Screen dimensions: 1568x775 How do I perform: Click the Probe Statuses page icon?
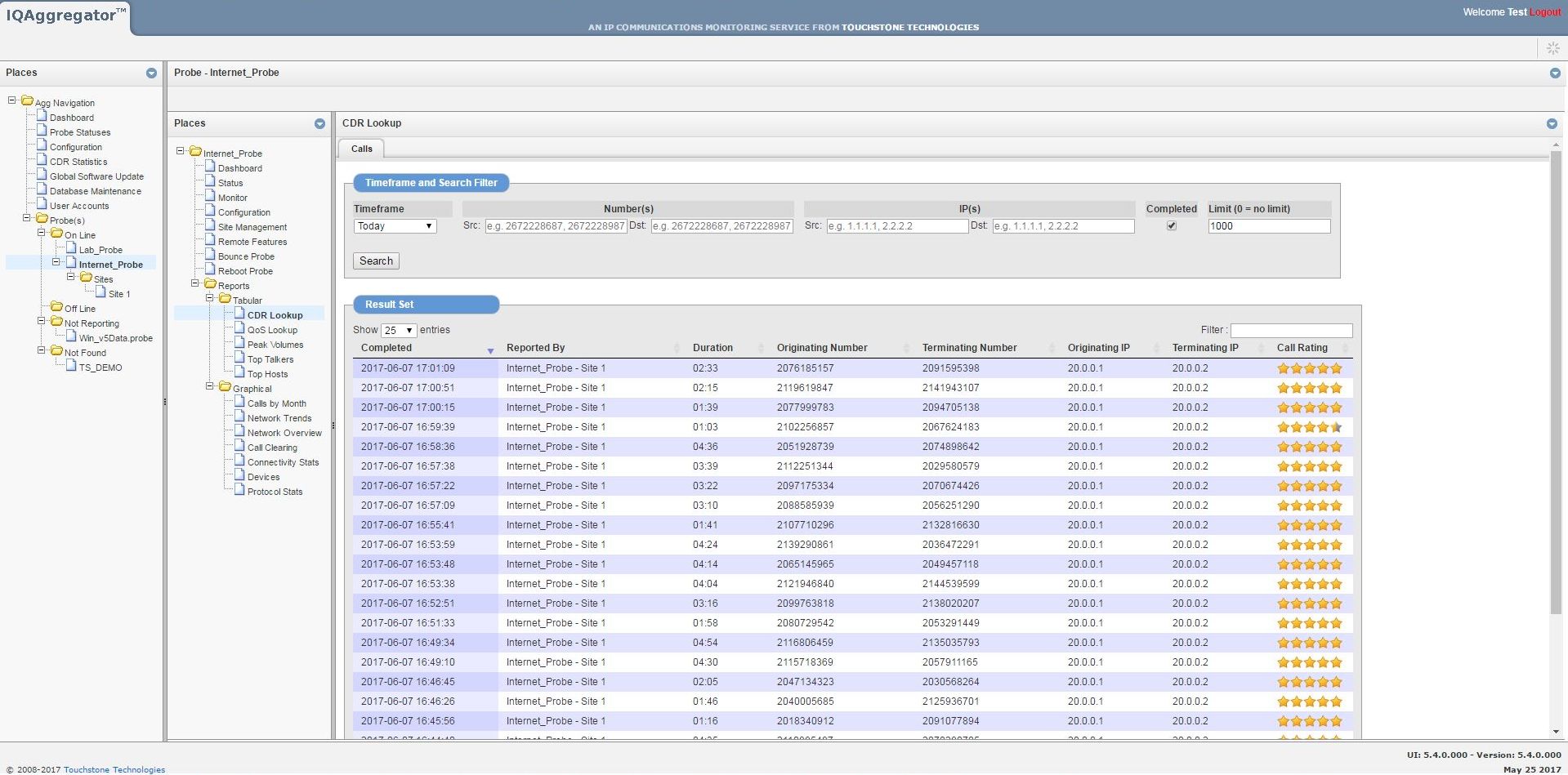[42, 131]
